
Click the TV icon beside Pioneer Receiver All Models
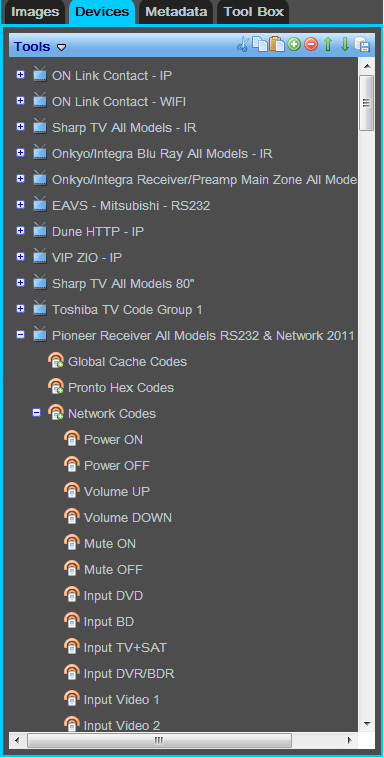[40, 334]
